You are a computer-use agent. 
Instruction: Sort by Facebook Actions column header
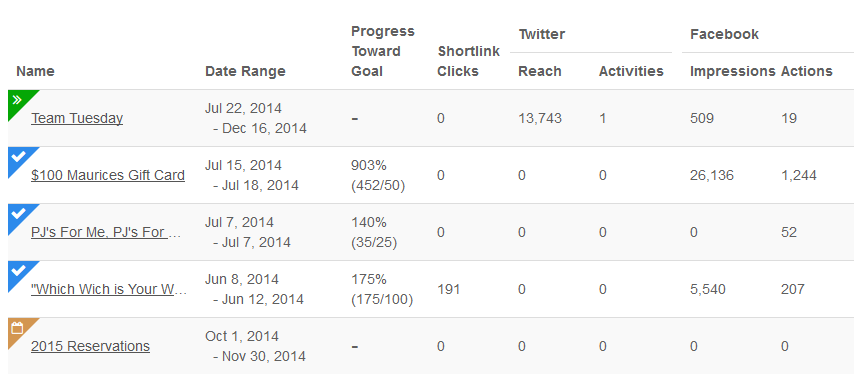click(807, 71)
